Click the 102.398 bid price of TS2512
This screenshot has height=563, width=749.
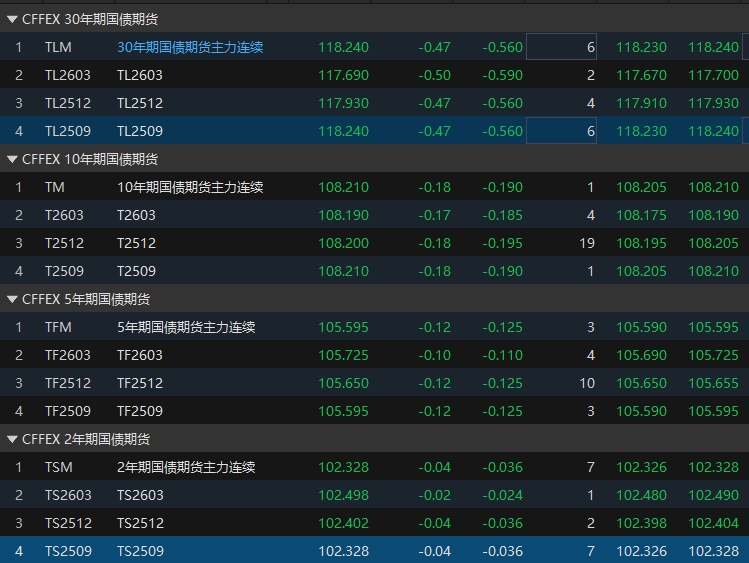pos(641,523)
